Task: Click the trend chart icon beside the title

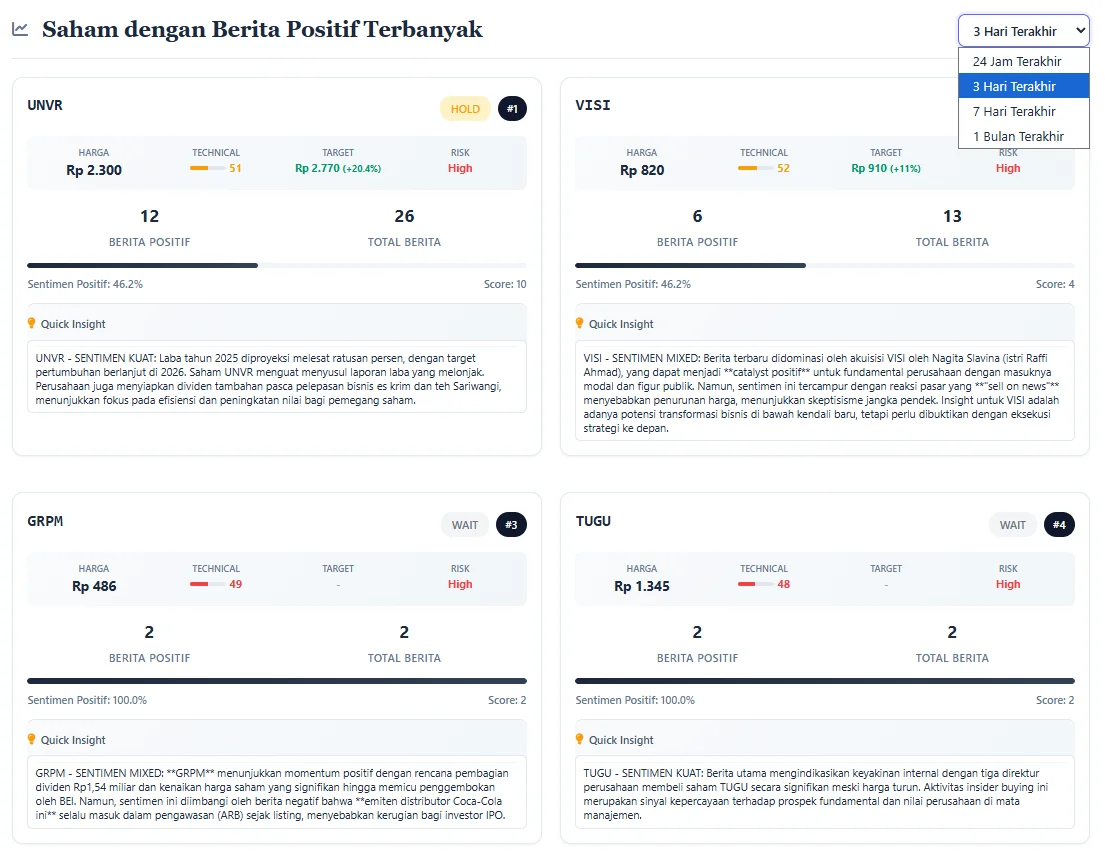Action: (x=20, y=29)
